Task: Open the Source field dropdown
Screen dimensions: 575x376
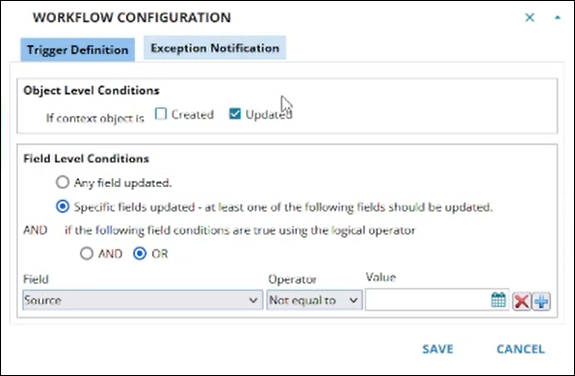Action: pyautogui.click(x=143, y=300)
